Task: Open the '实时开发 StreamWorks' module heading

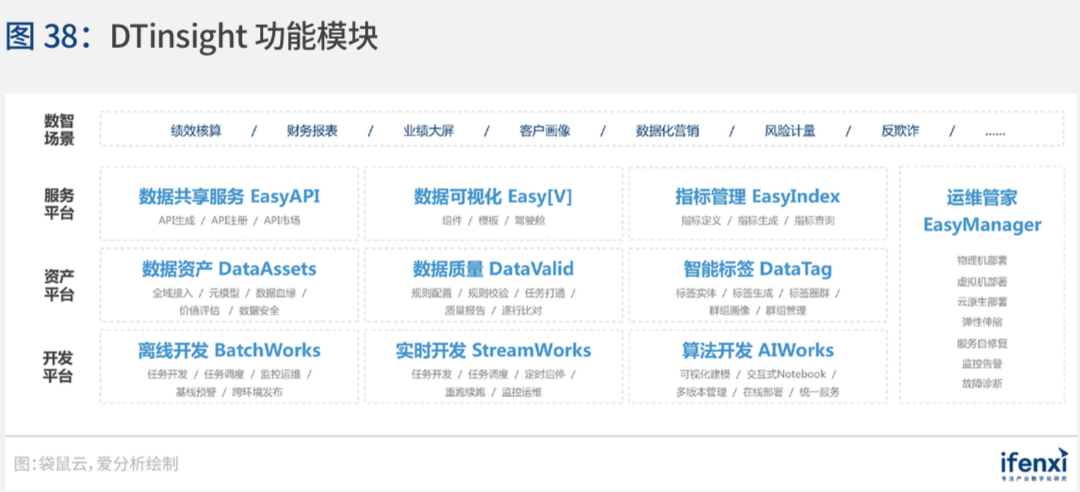Action: coord(493,351)
